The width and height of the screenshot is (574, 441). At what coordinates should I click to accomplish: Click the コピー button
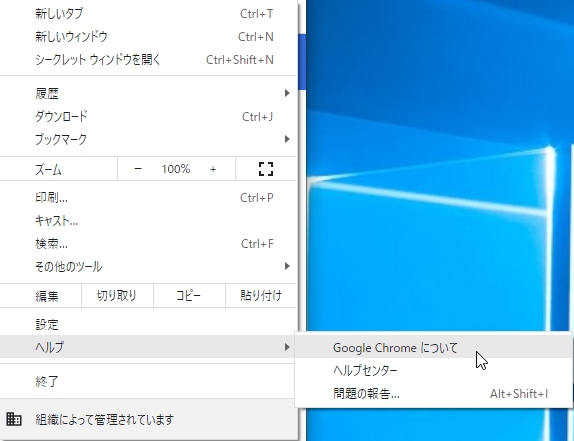coord(189,295)
